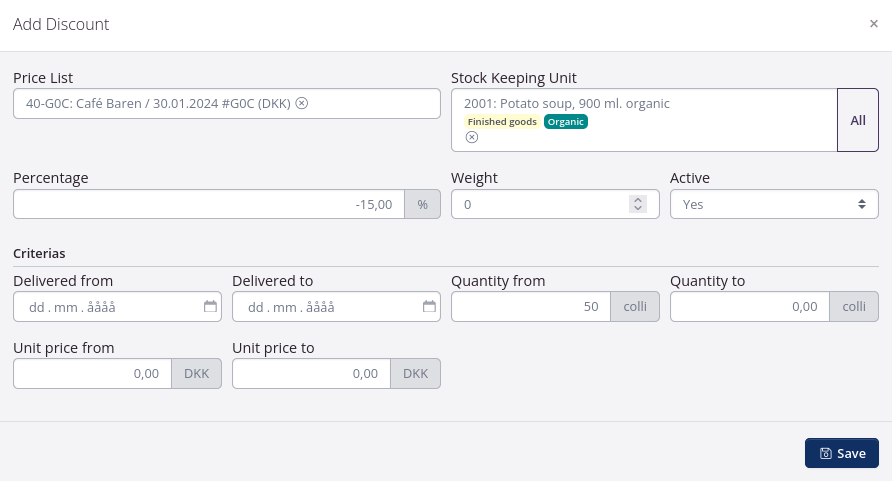Increase the Weight value with up arrow
Screen dimensions: 892x481
tap(637, 200)
